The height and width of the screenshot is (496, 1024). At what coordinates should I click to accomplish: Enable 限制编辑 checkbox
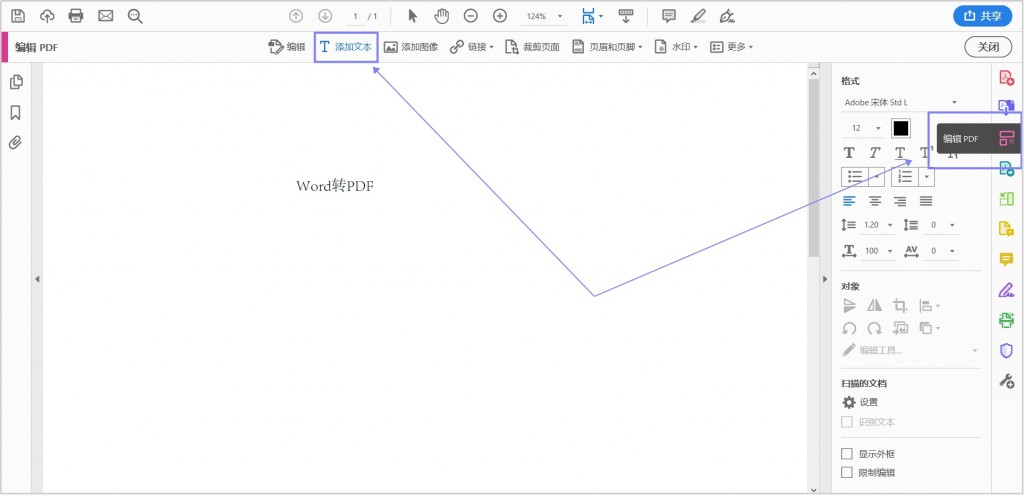click(x=847, y=473)
